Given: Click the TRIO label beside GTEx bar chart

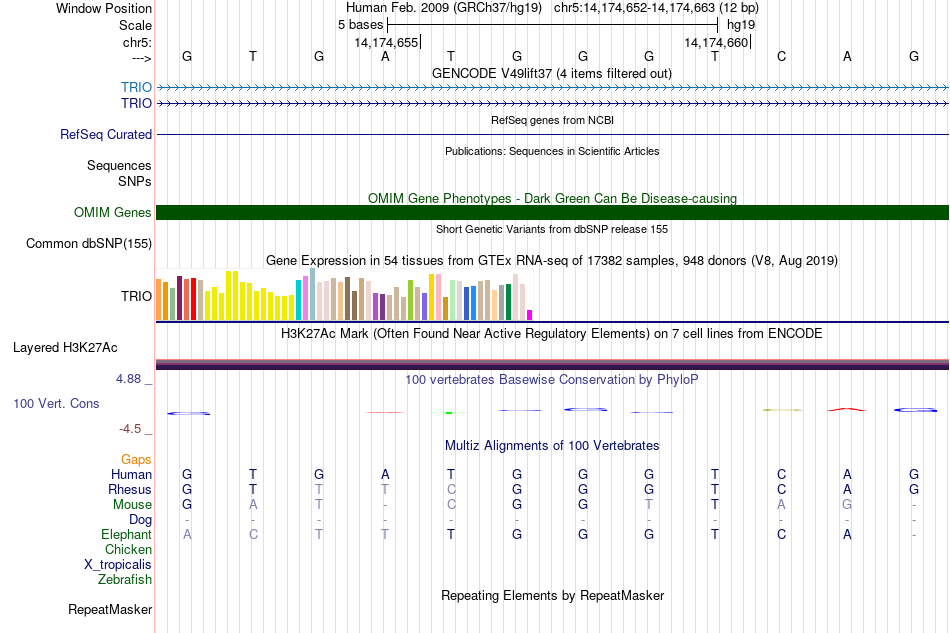Looking at the screenshot, I should [136, 296].
